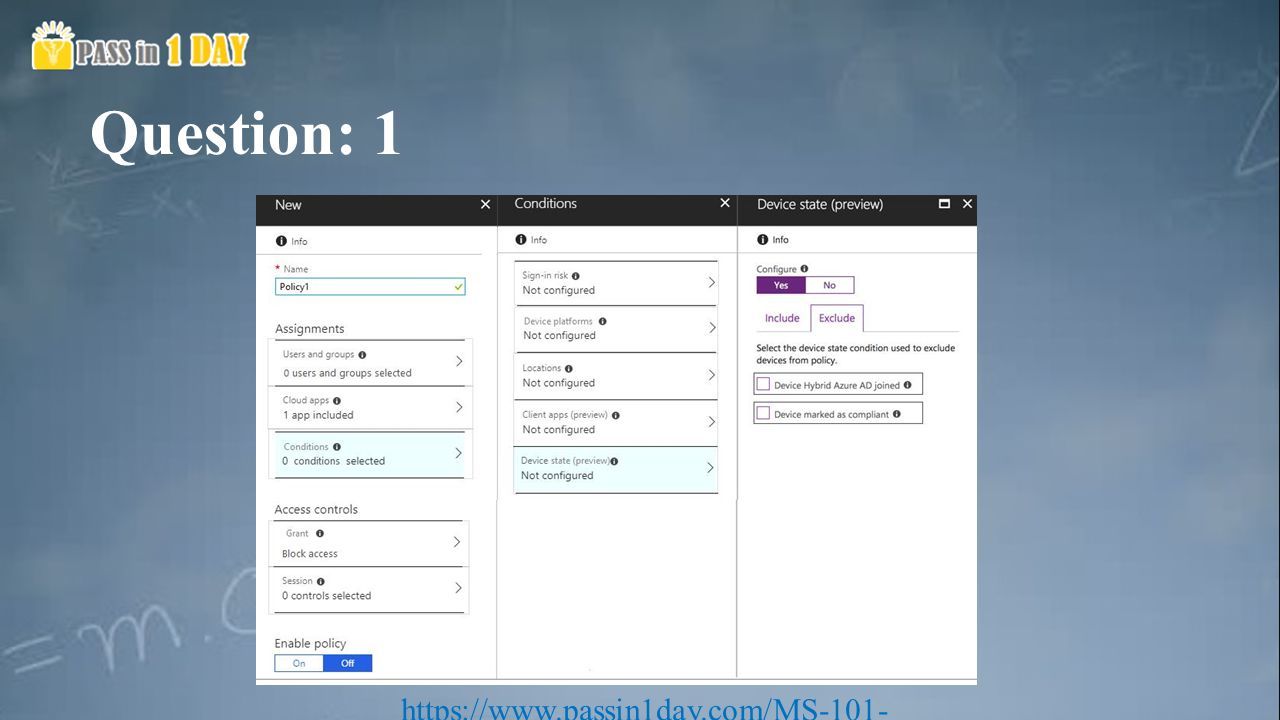The height and width of the screenshot is (720, 1280).
Task: Open Sign-in risk condition
Action: tap(616, 283)
